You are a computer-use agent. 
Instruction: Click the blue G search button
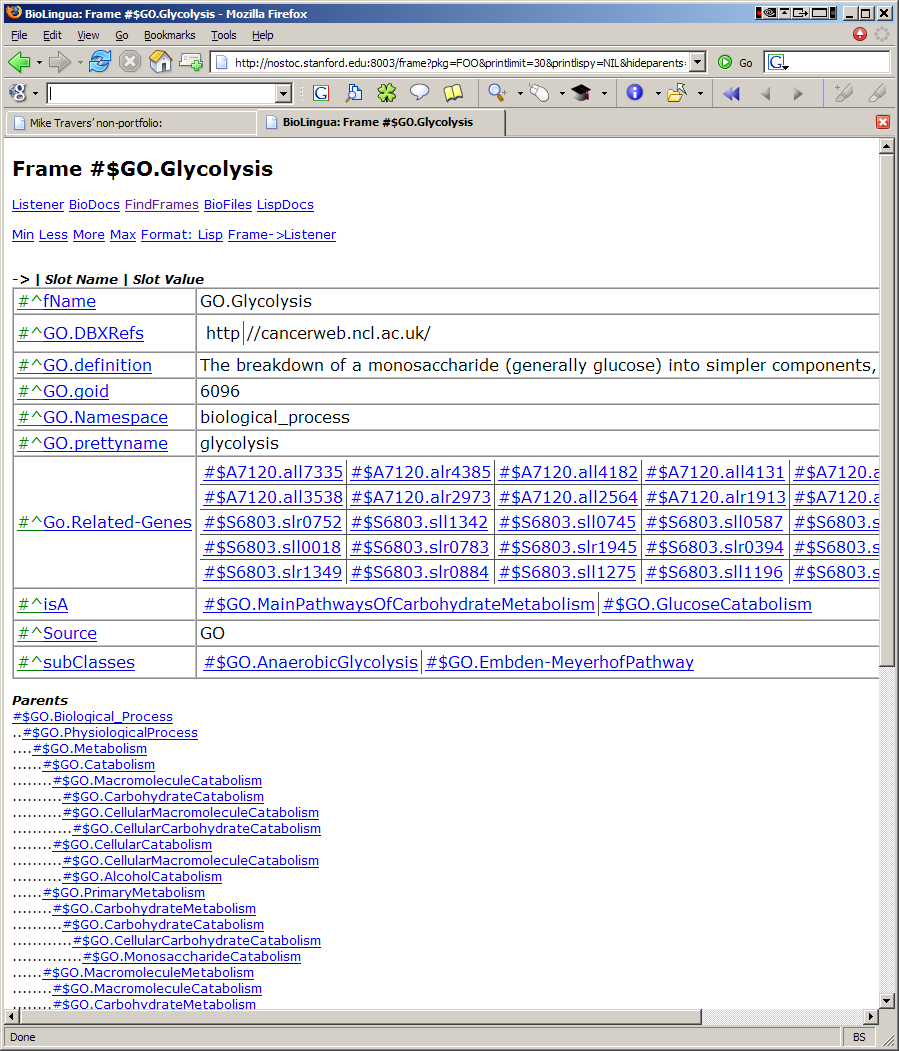pos(320,92)
